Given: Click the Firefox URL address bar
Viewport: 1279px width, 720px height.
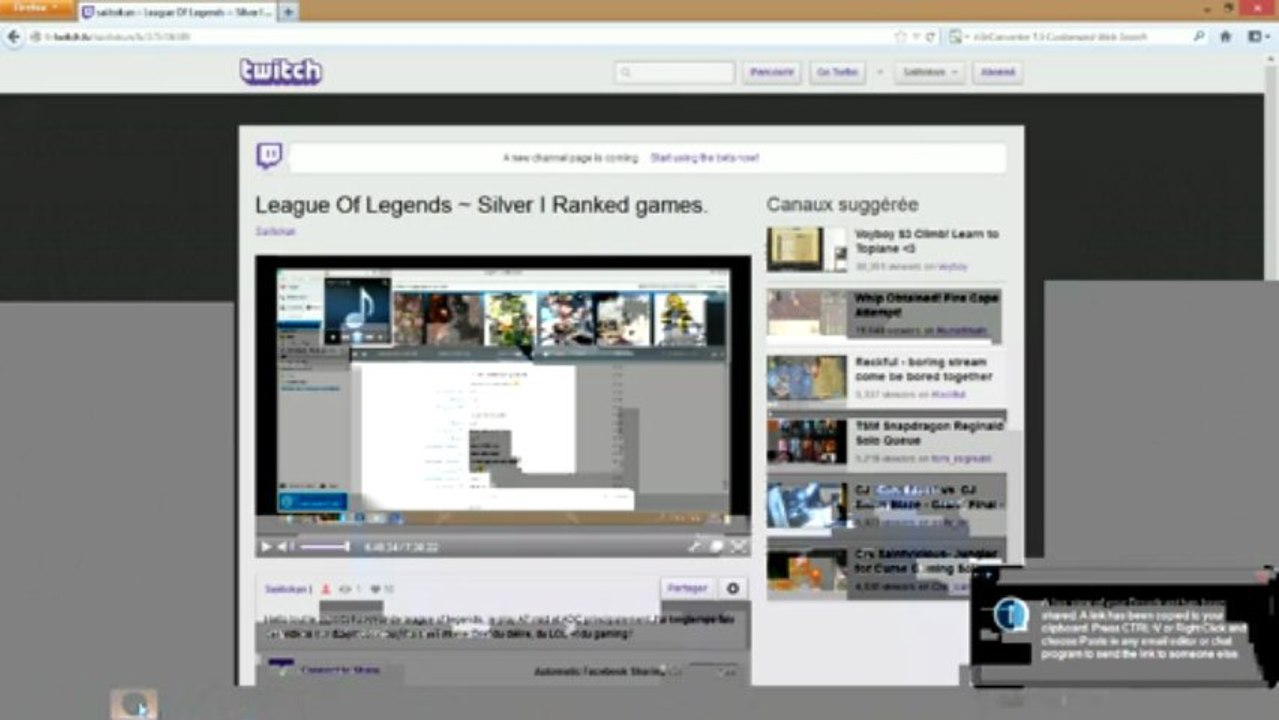Looking at the screenshot, I should tap(460, 36).
